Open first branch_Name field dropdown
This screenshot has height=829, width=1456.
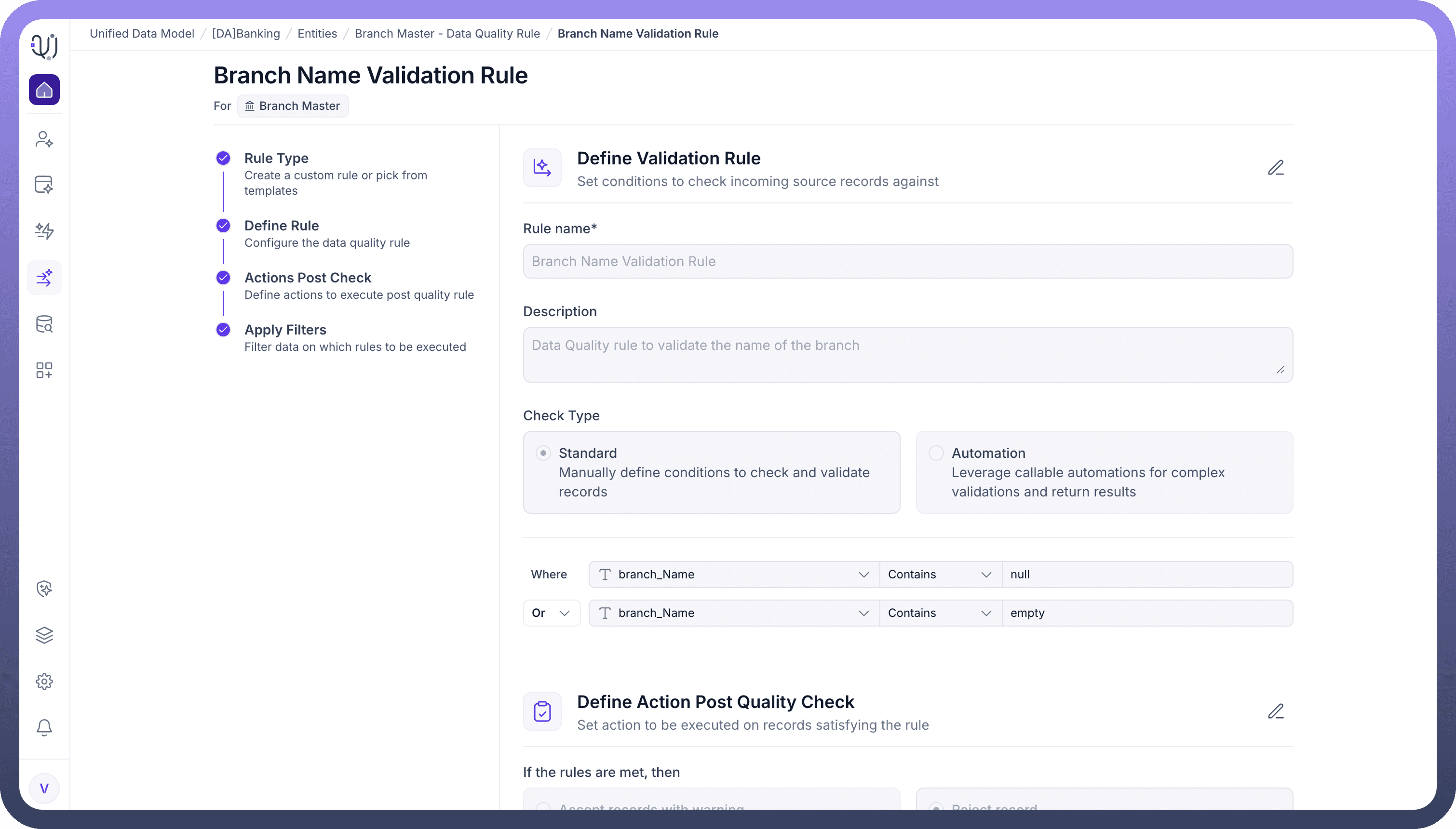(x=733, y=575)
